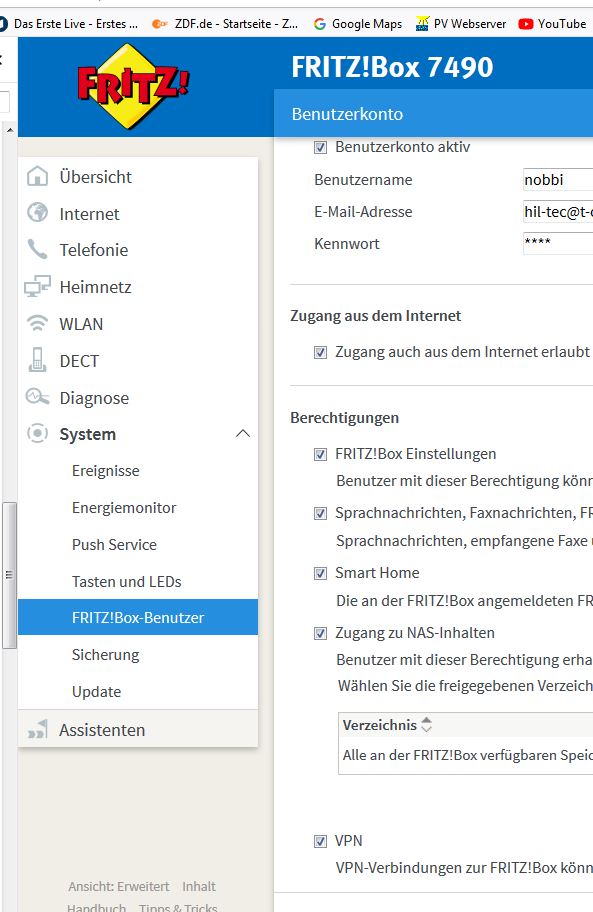Sort the Verzeichnis column arrows
593x912 pixels.
coord(427,725)
